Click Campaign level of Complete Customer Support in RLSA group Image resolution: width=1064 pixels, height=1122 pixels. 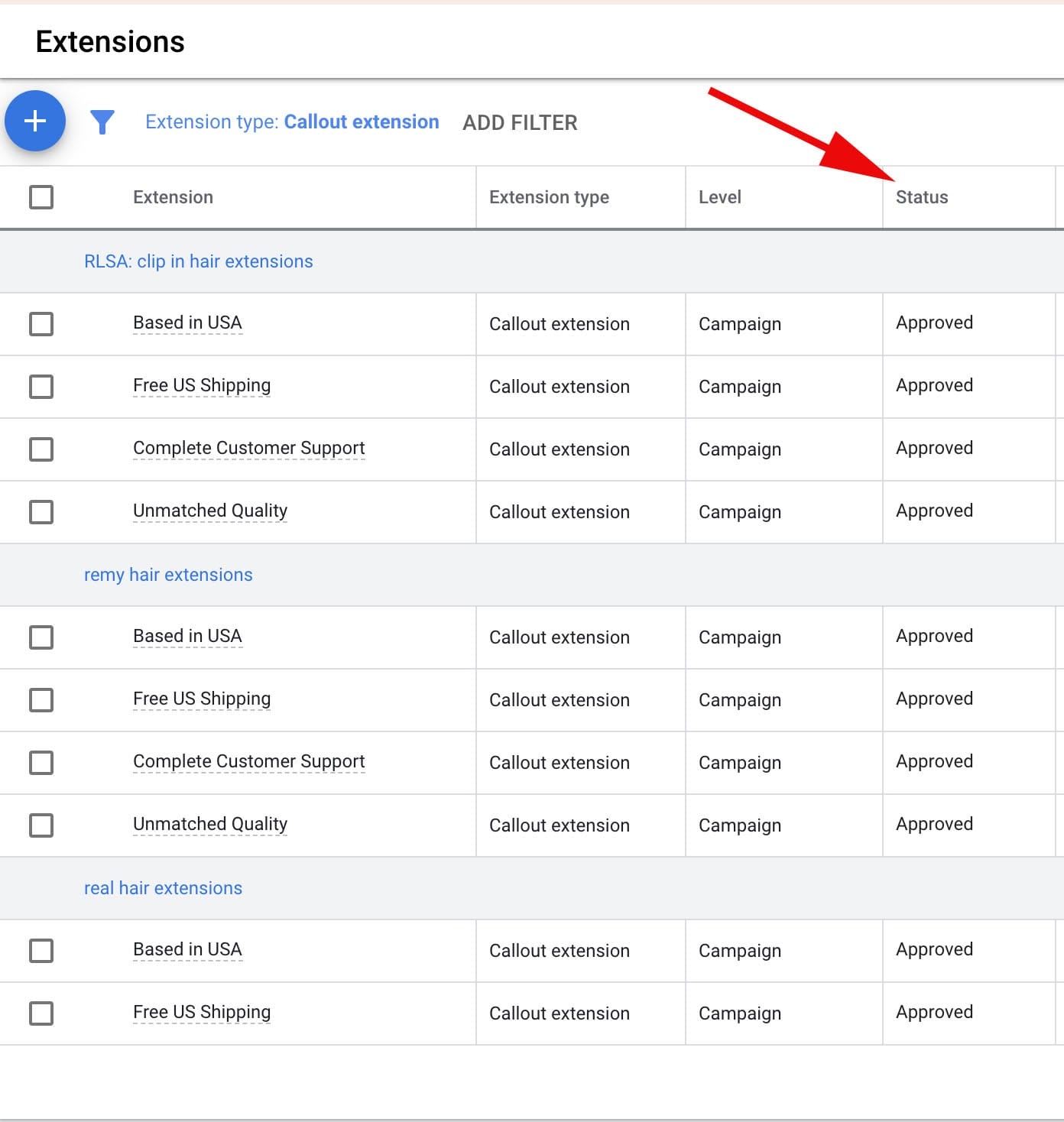click(x=740, y=449)
